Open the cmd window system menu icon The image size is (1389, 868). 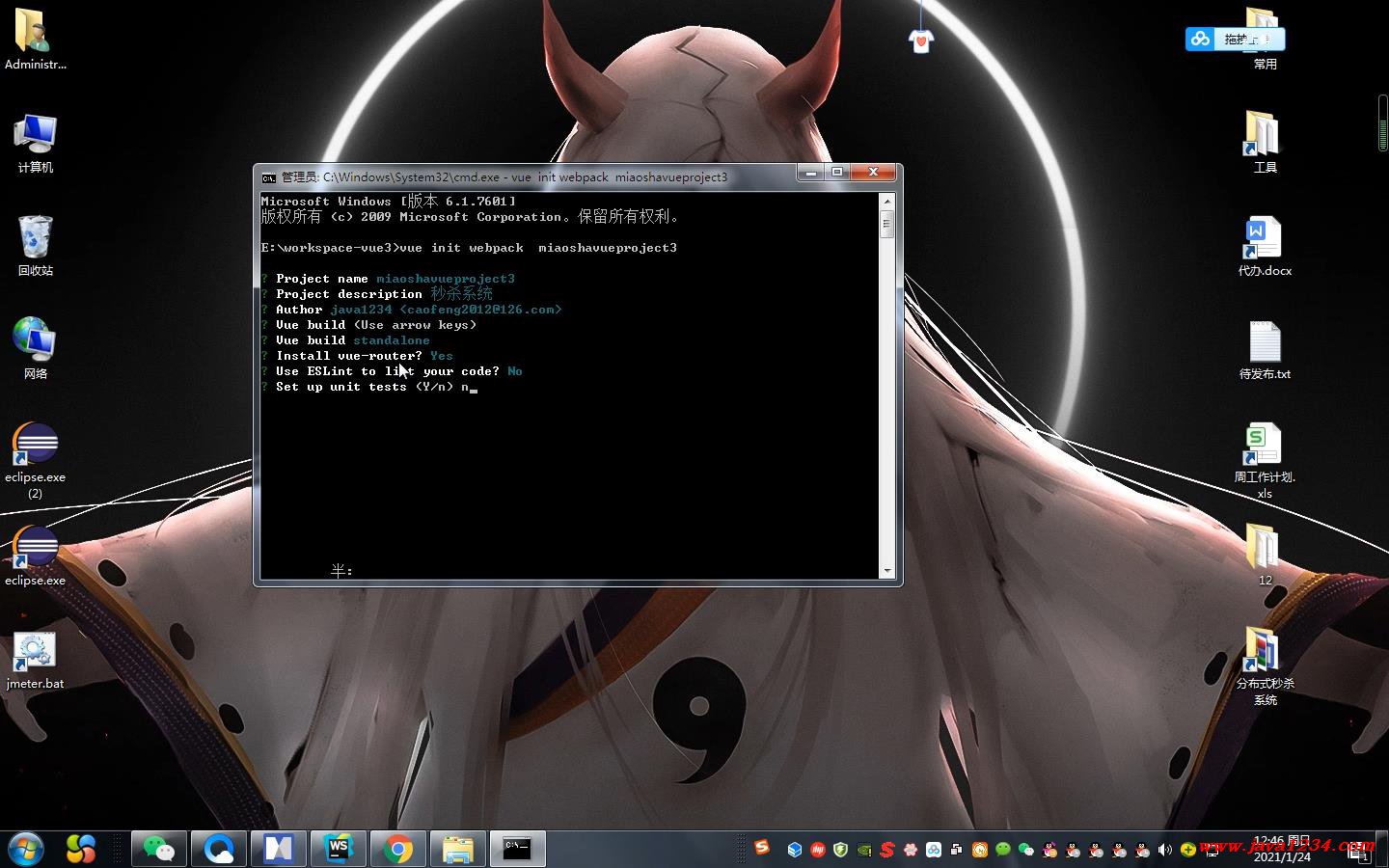(x=269, y=177)
